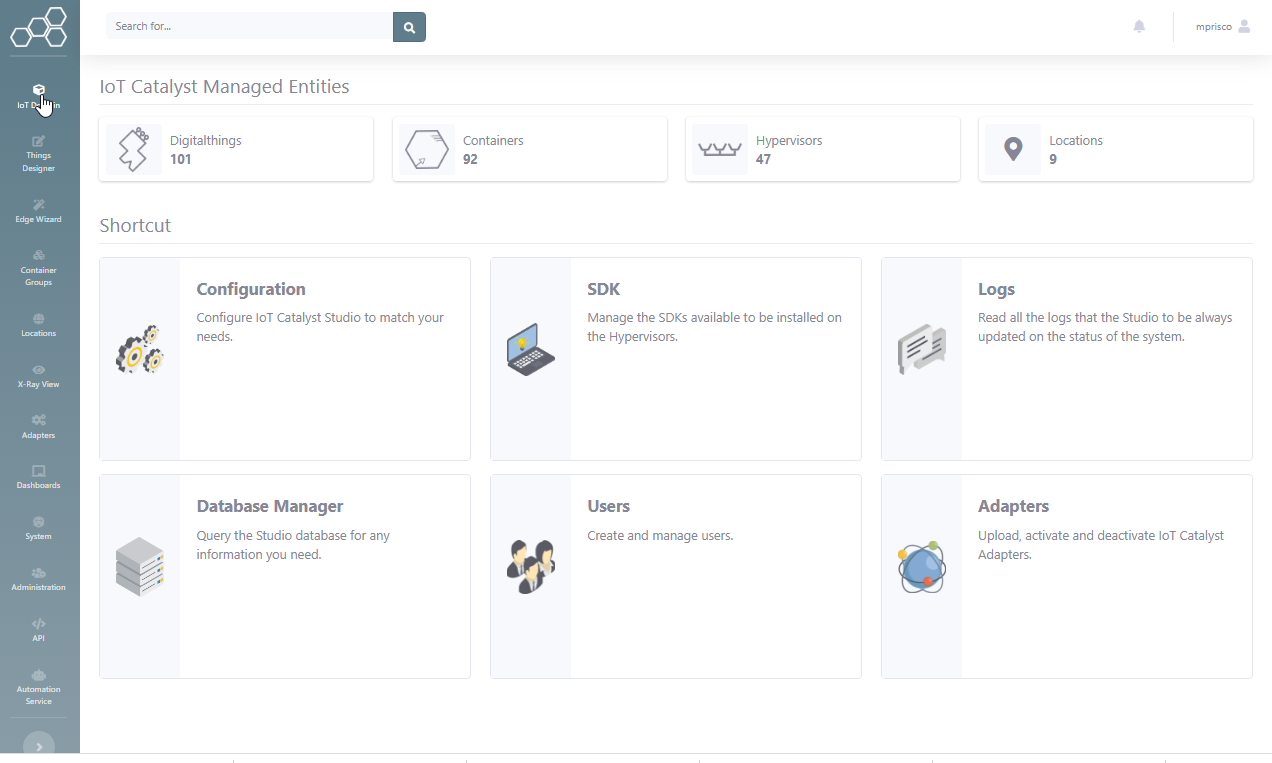Viewport: 1272px width, 763px height.
Task: View the Digitalthings entity tile
Action: tap(236, 149)
